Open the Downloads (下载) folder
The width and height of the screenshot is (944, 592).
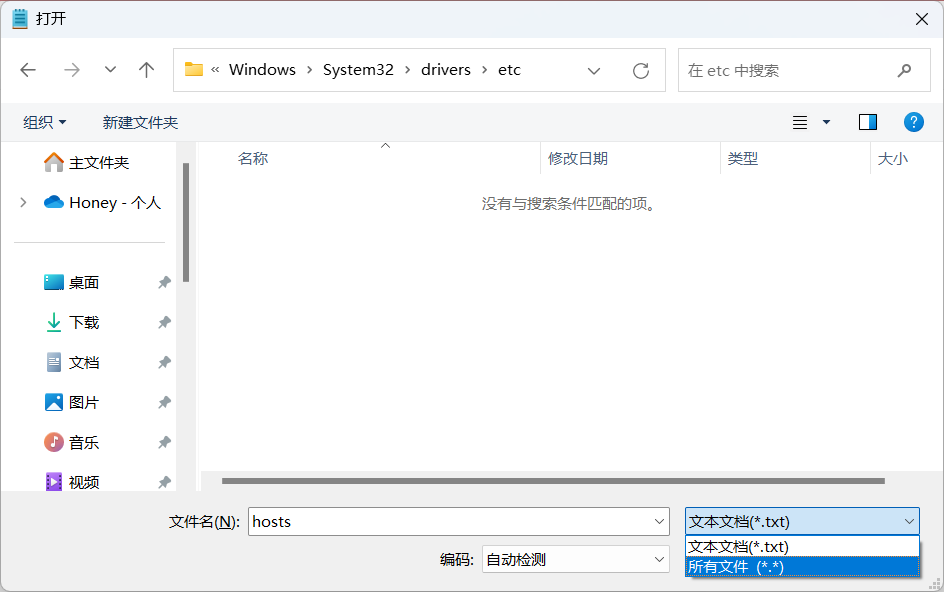(x=84, y=323)
